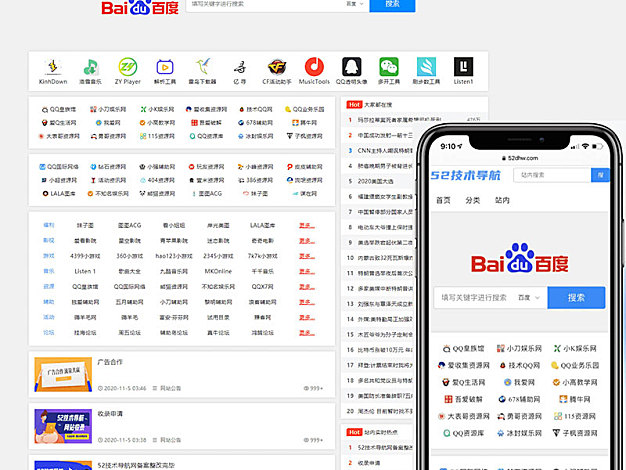This screenshot has height=470, width=626.
Task: Open 钻石资源网 in the desktop site list
Action: click(x=108, y=167)
